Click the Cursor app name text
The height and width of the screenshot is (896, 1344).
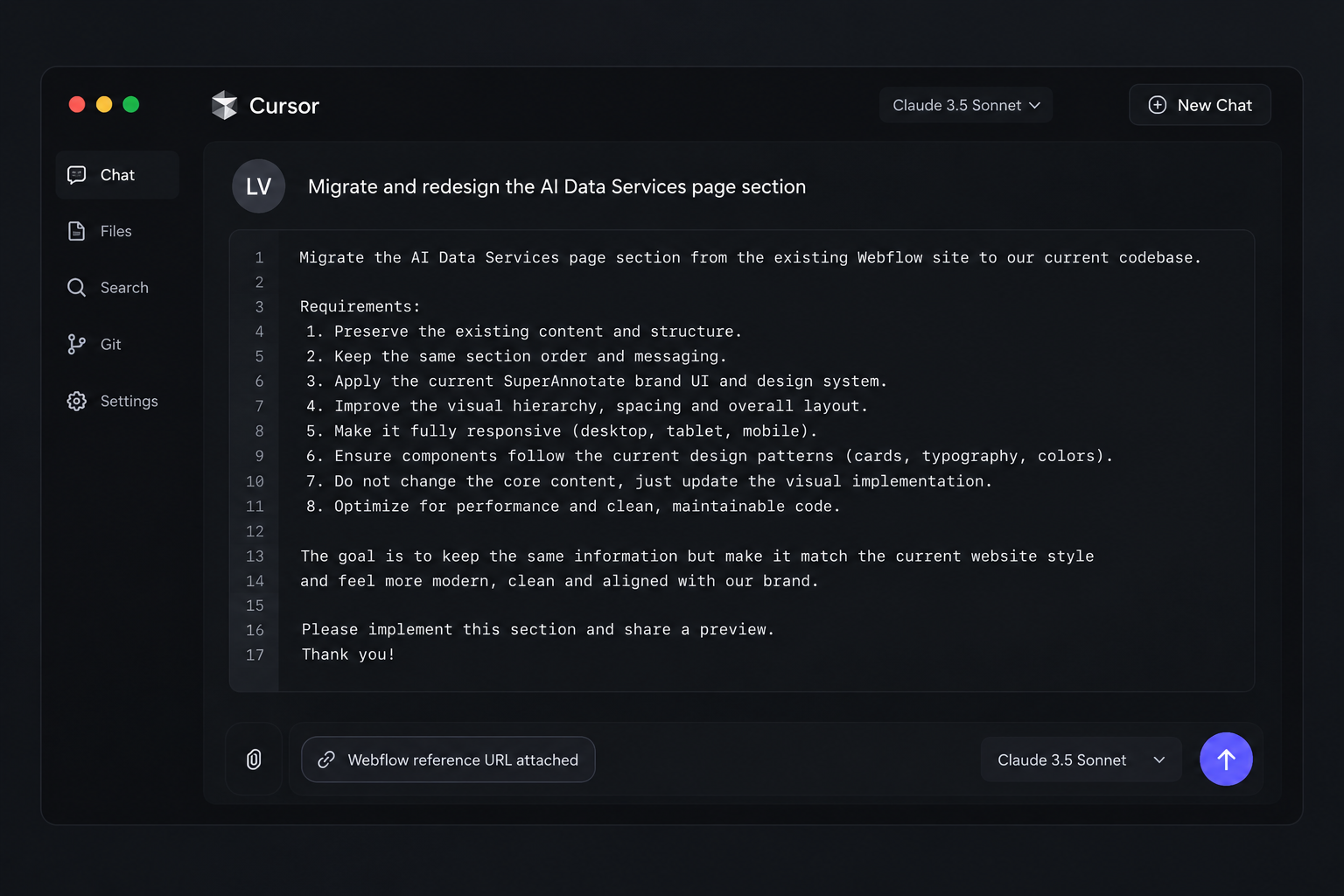pos(284,106)
